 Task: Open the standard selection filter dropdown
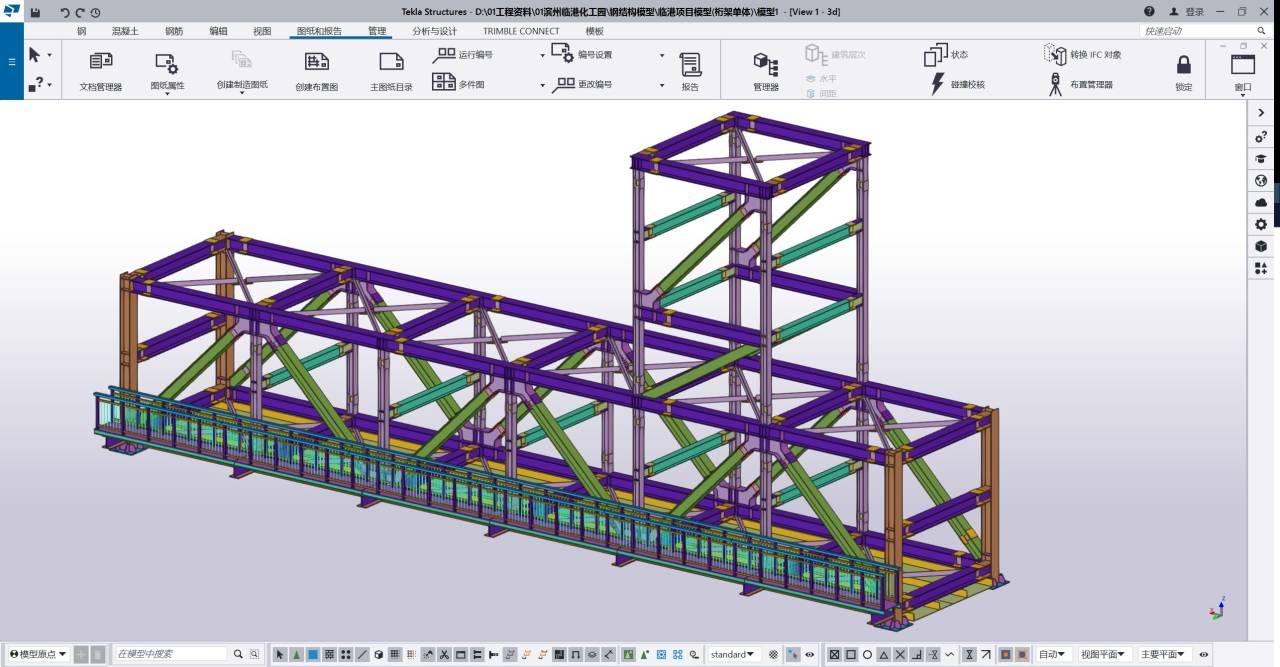point(733,655)
